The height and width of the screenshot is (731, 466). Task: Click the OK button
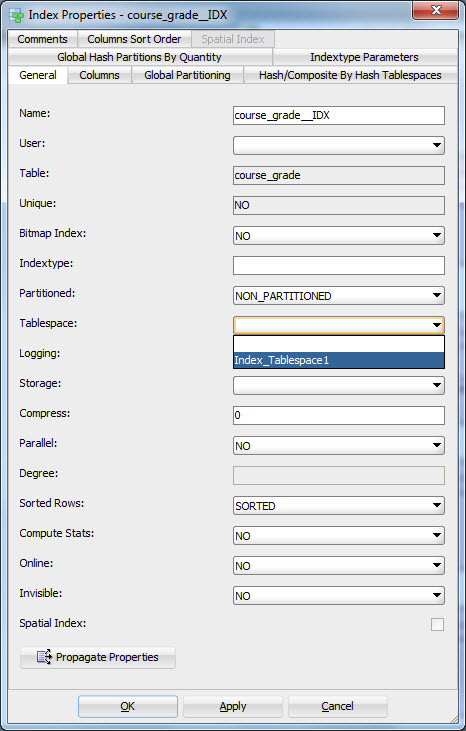click(x=128, y=706)
